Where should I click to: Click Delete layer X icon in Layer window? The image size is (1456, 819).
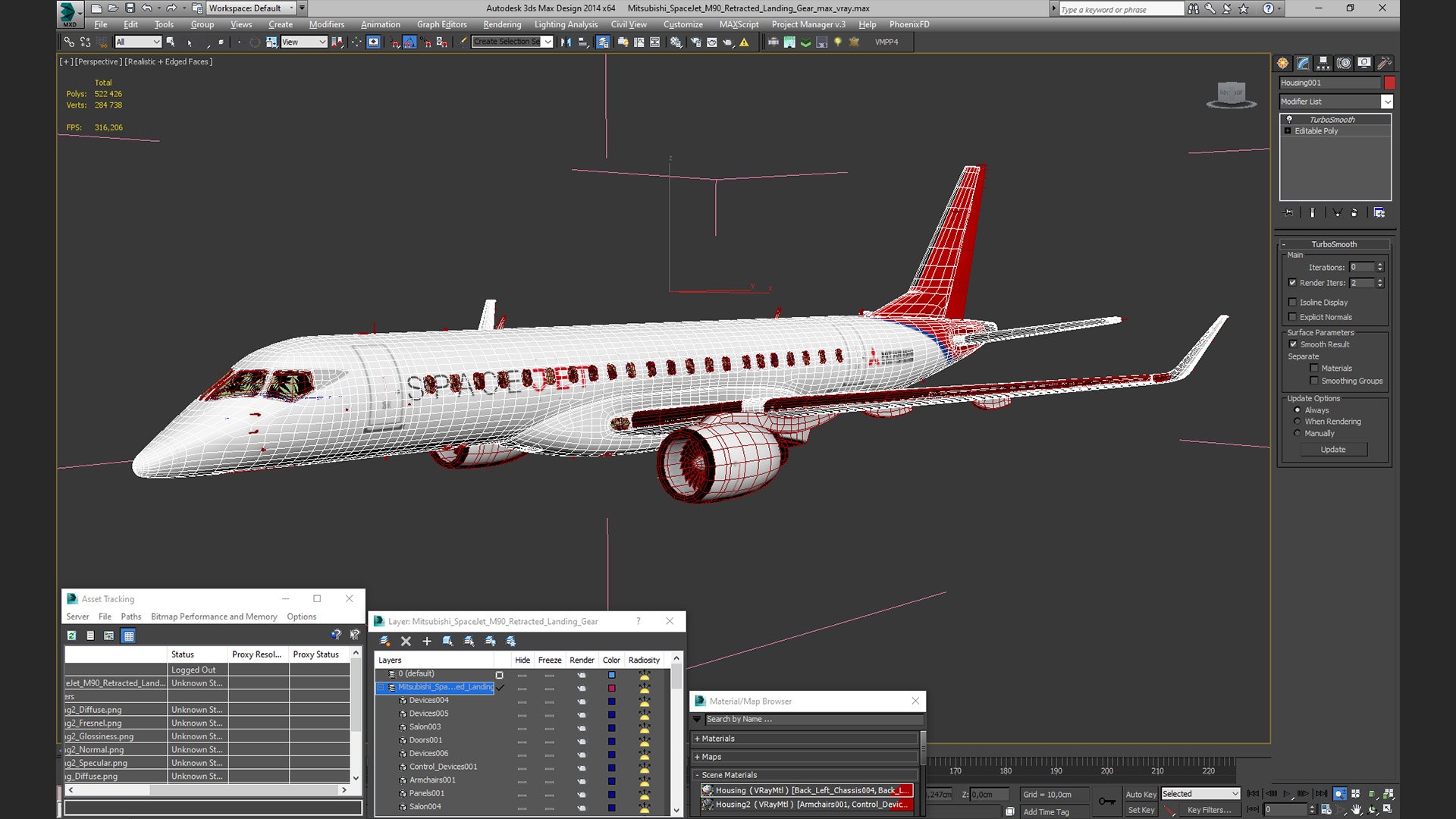pos(406,642)
